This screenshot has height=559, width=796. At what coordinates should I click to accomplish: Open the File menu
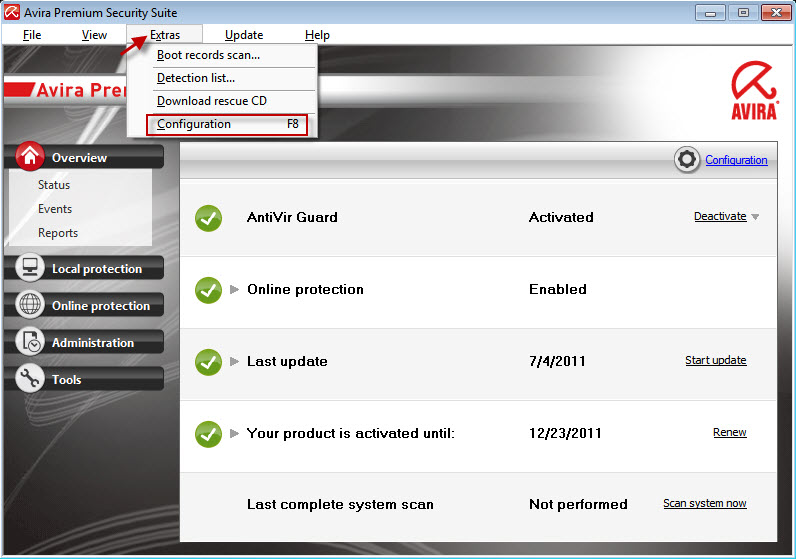pyautogui.click(x=32, y=35)
